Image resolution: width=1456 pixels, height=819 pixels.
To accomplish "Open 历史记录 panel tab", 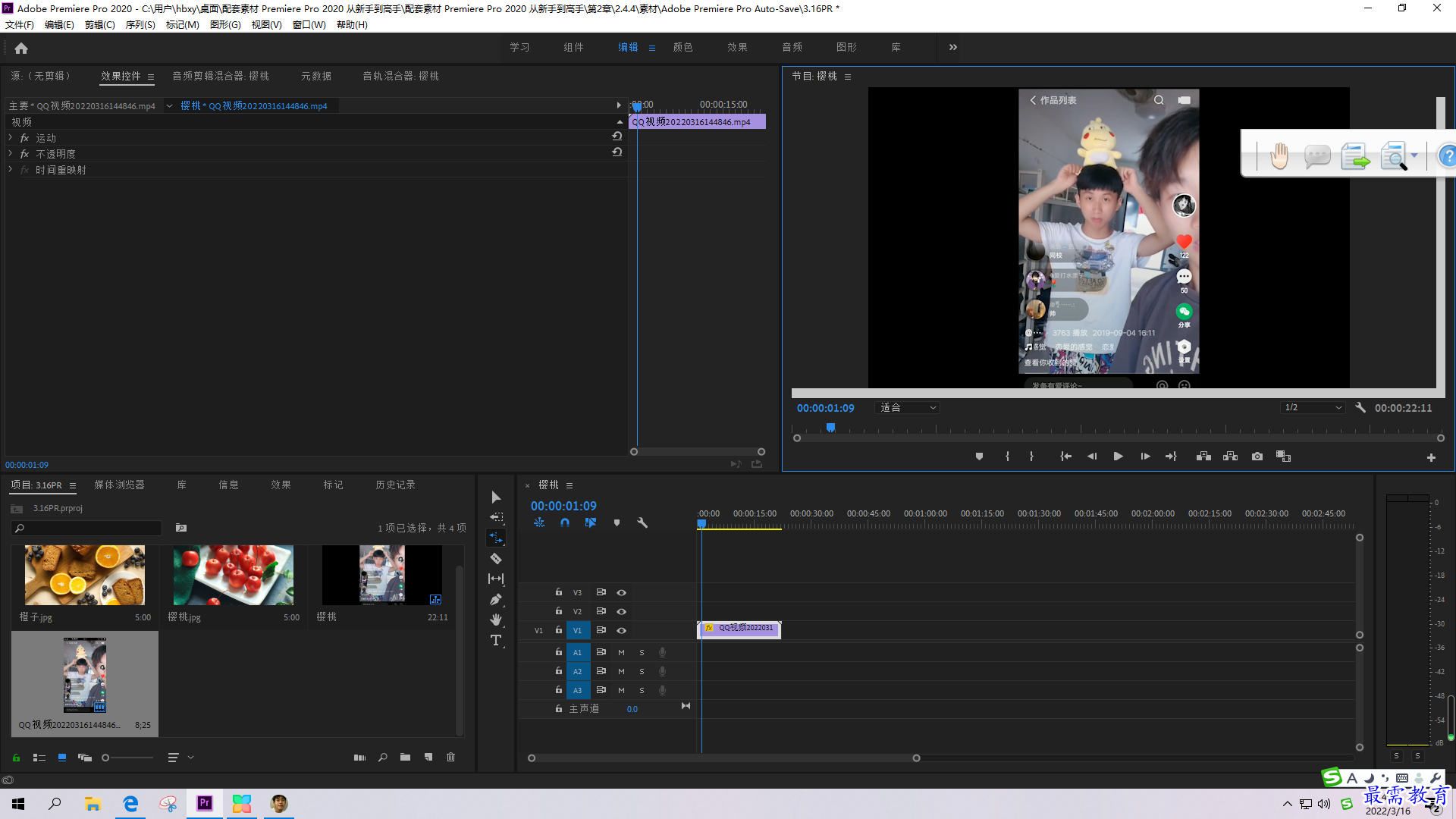I will pos(395,485).
